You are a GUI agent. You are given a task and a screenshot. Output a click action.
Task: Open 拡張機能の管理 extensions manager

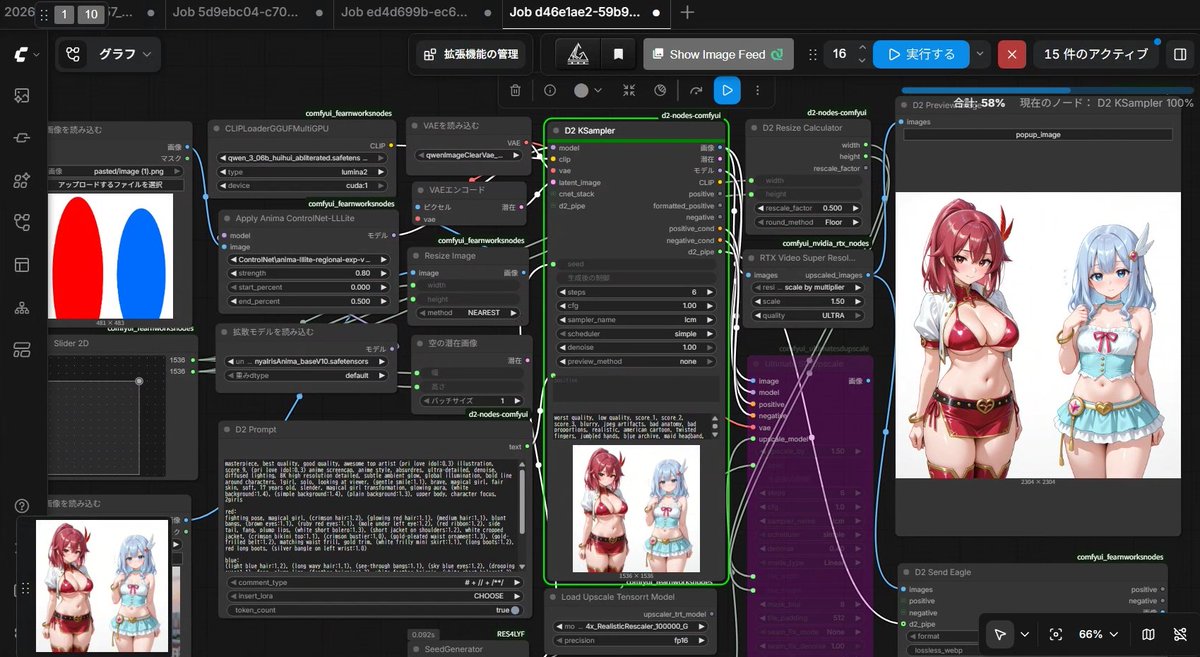(472, 54)
